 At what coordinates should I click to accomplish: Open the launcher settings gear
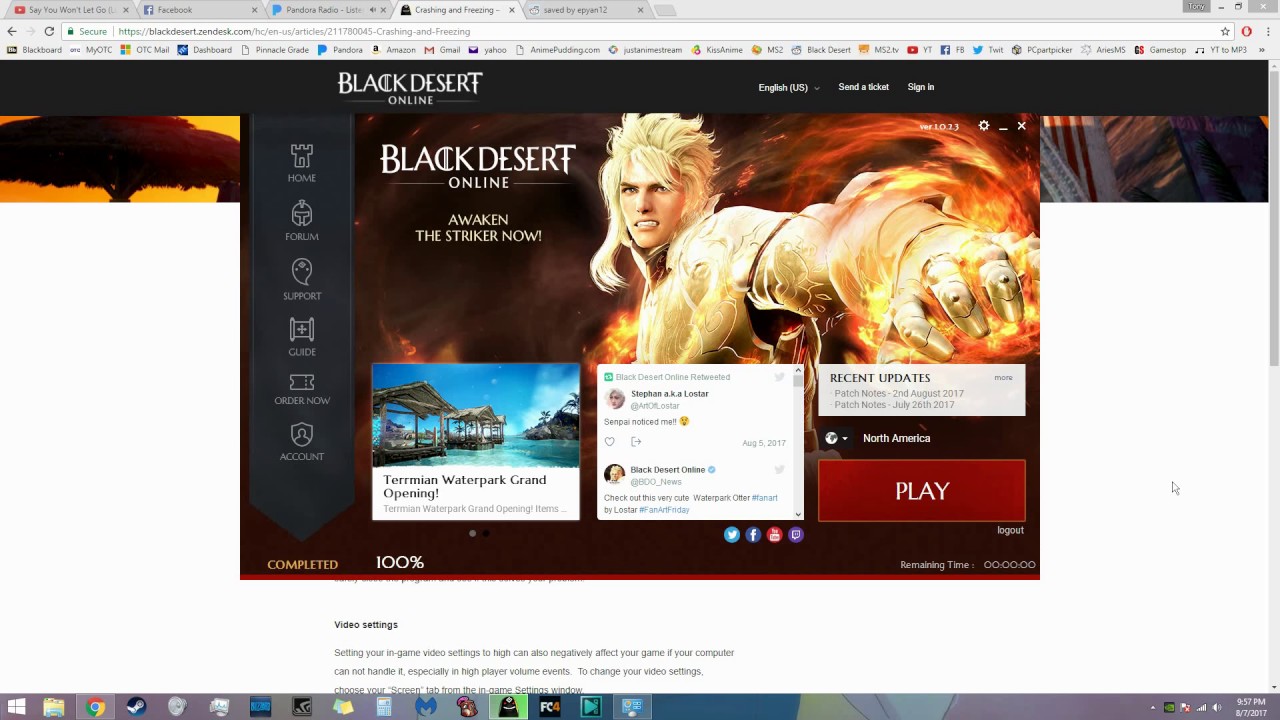[x=984, y=126]
